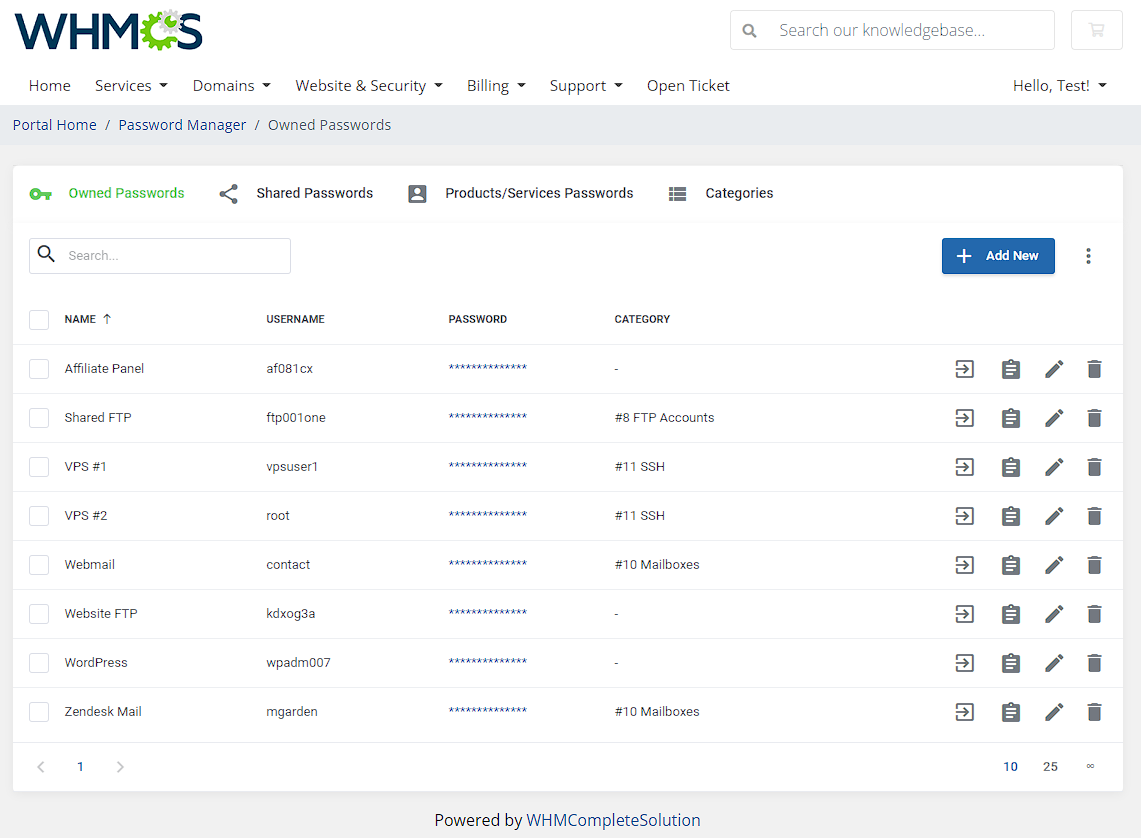
Task: Edit the Affiliate Panel password entry
Action: [x=1054, y=369]
